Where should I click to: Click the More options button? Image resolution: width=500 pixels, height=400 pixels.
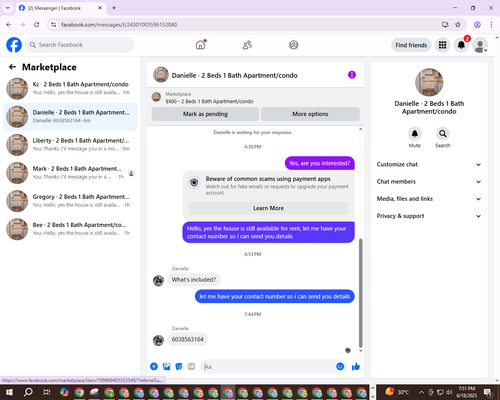[x=310, y=114]
